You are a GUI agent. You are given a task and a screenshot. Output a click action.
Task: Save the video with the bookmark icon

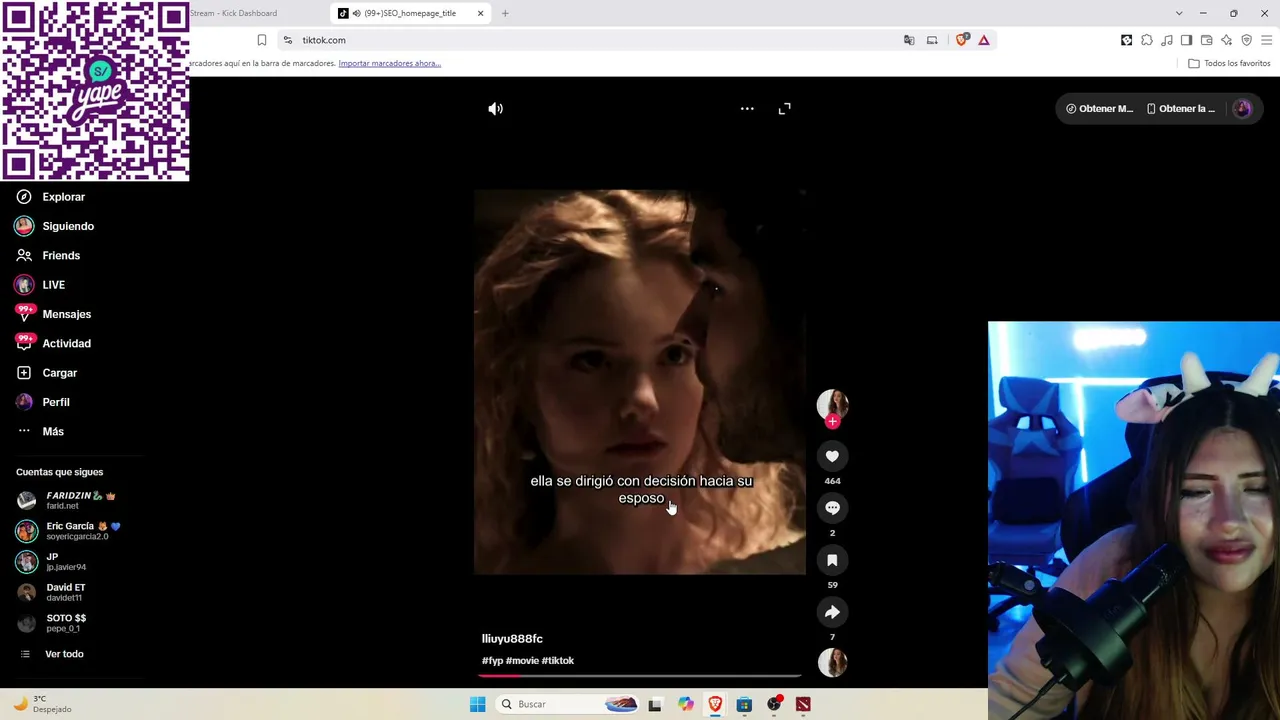point(832,560)
